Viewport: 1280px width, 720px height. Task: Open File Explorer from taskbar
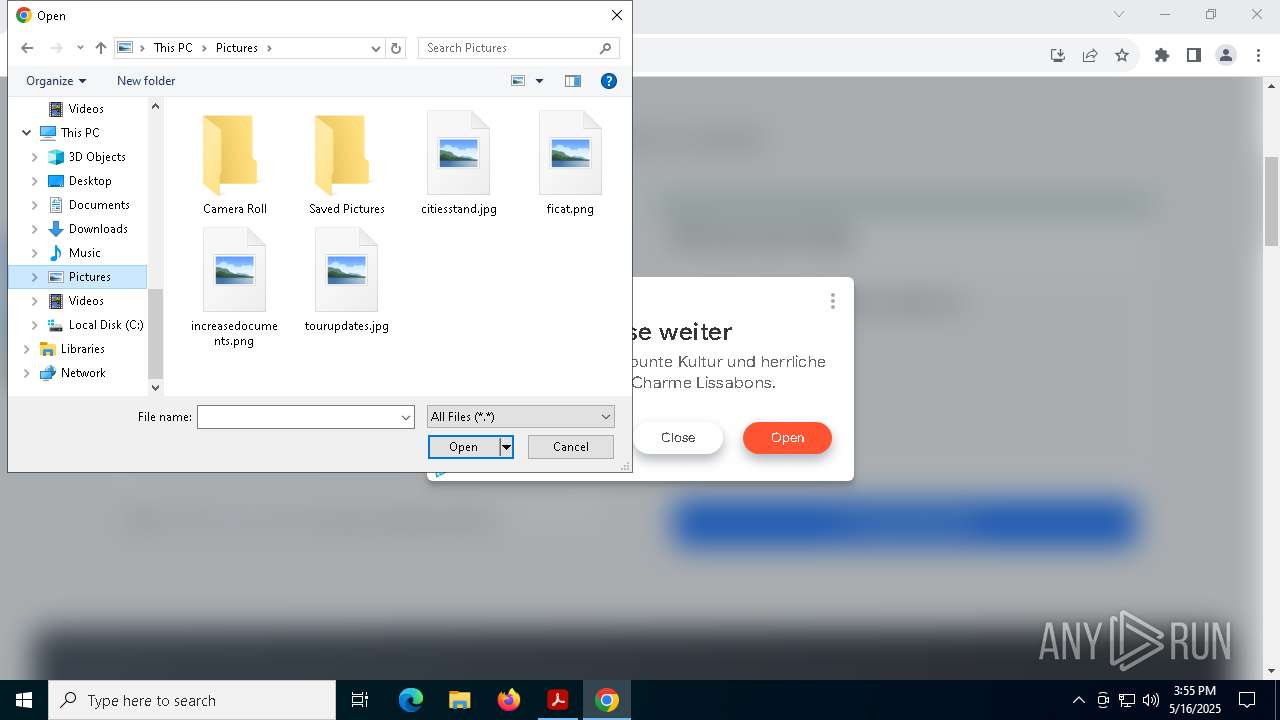point(460,700)
